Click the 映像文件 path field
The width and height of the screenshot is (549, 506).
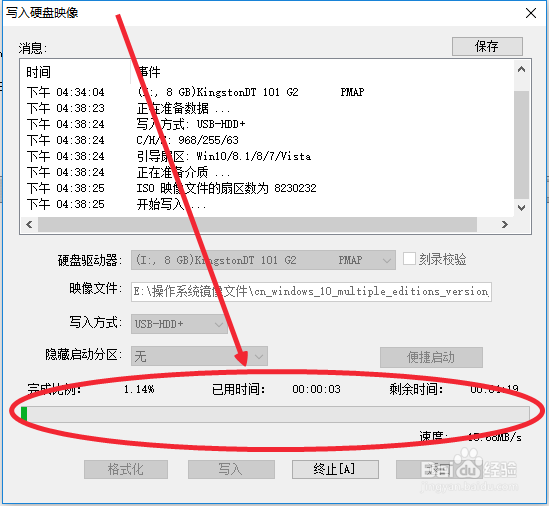pyautogui.click(x=311, y=292)
